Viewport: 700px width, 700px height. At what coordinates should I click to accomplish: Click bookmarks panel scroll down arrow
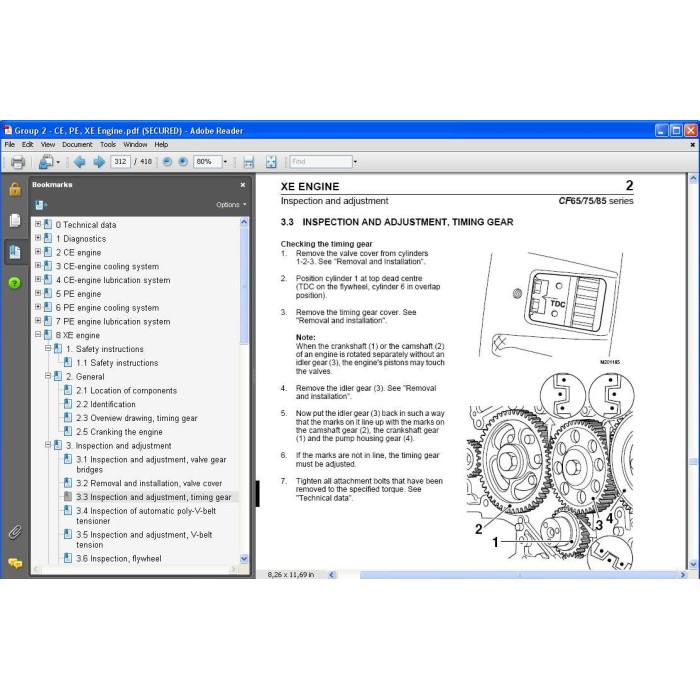point(244,558)
